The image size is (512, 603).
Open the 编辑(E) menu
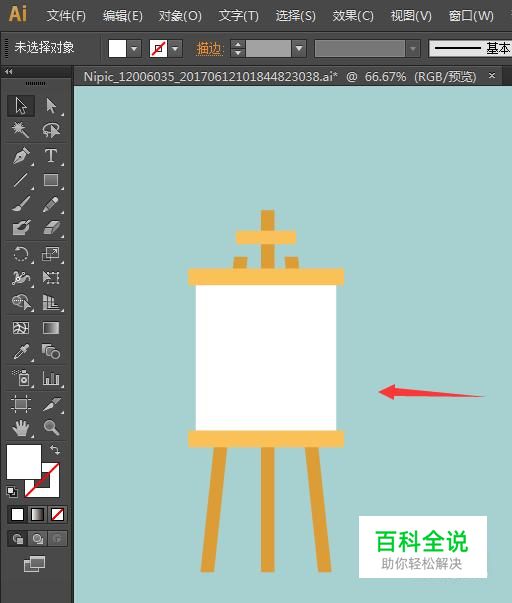pyautogui.click(x=122, y=16)
